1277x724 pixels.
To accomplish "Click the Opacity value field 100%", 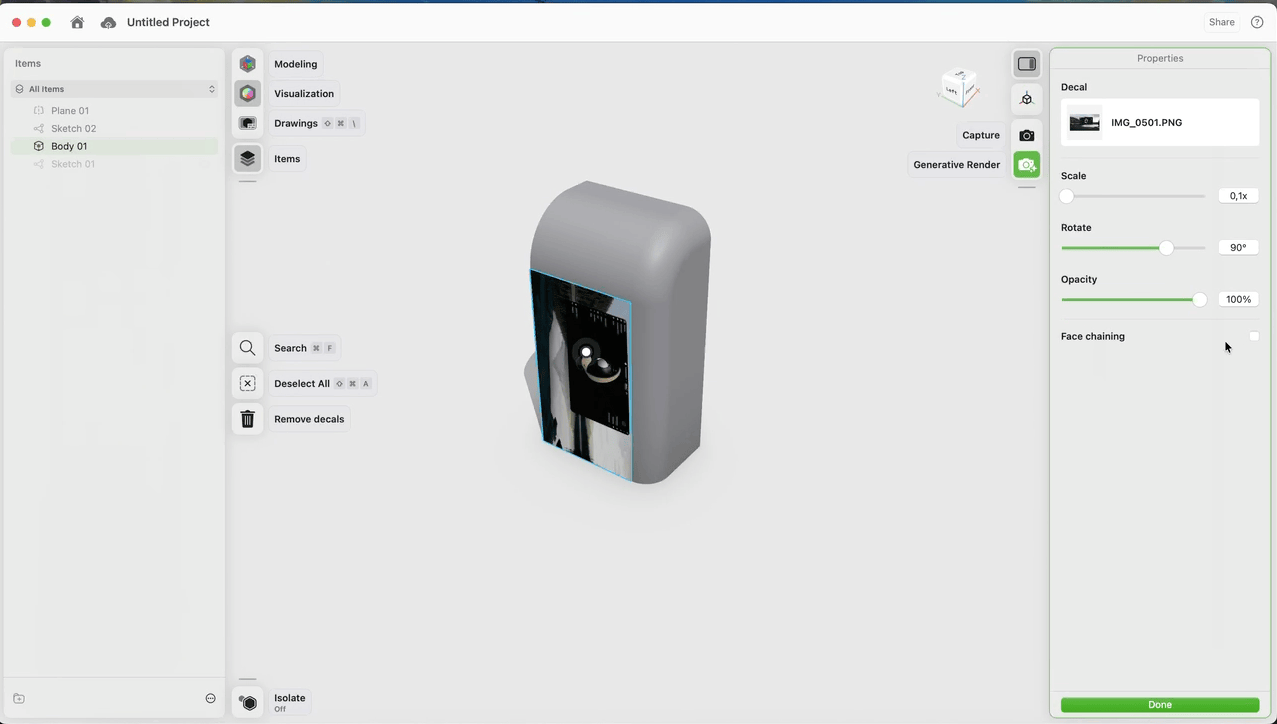I will (x=1238, y=300).
